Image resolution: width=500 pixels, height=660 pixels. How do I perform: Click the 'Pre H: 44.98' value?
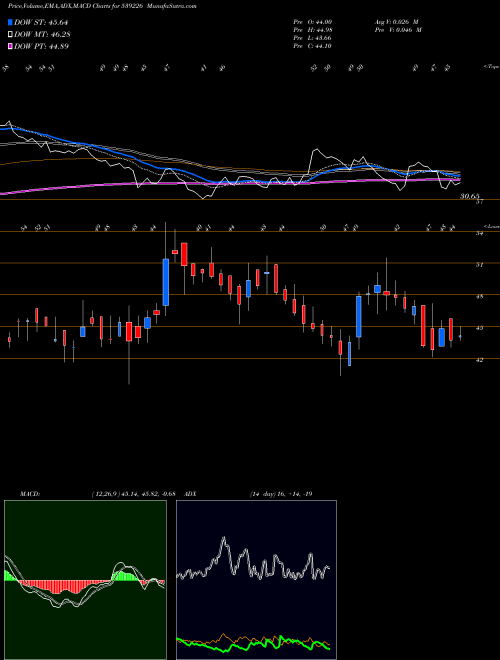(x=313, y=29)
